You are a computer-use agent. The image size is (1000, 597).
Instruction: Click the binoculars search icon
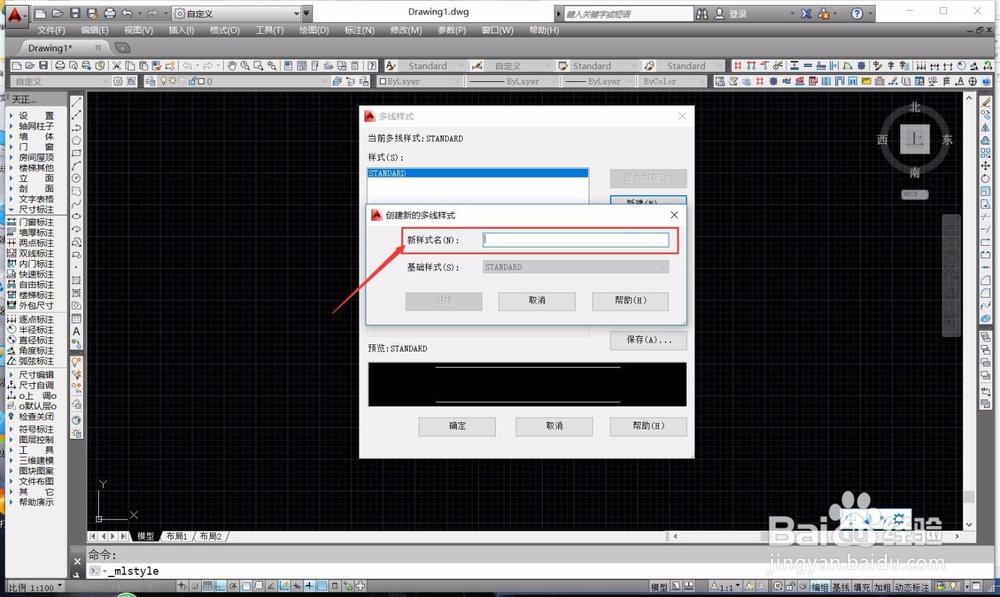tap(702, 13)
